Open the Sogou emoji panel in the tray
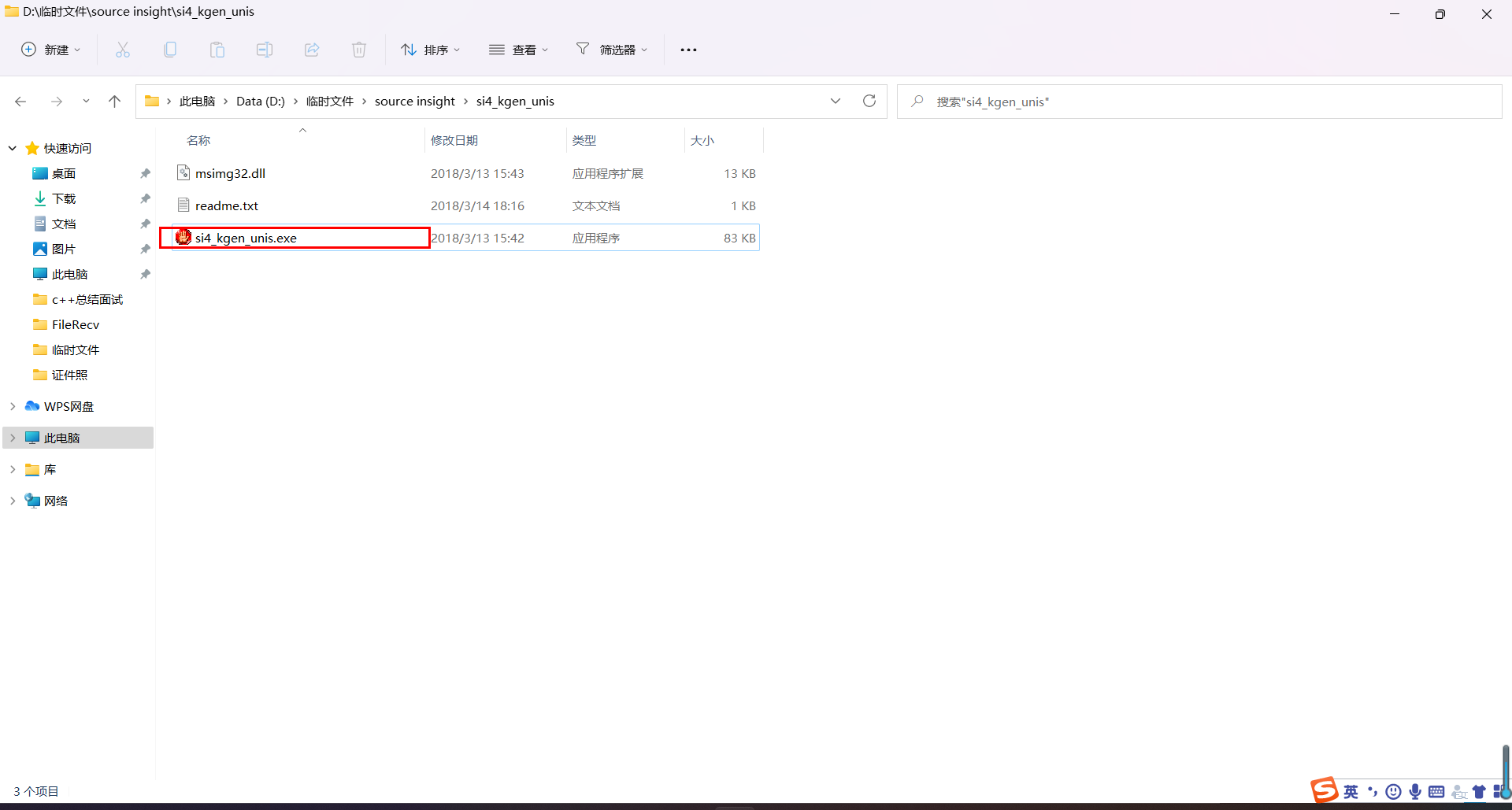Image resolution: width=1512 pixels, height=810 pixels. tap(1394, 791)
